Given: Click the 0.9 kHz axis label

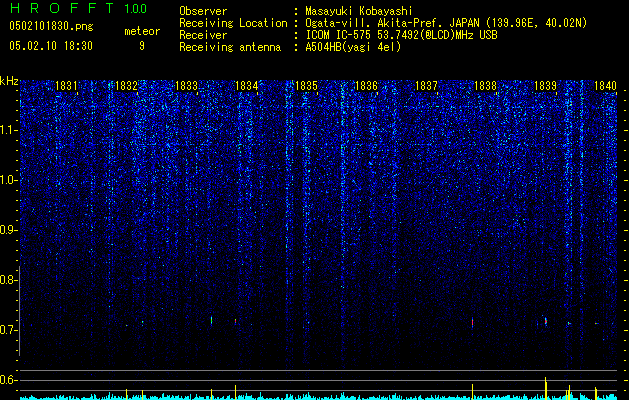Looking at the screenshot, I should coord(9,230).
